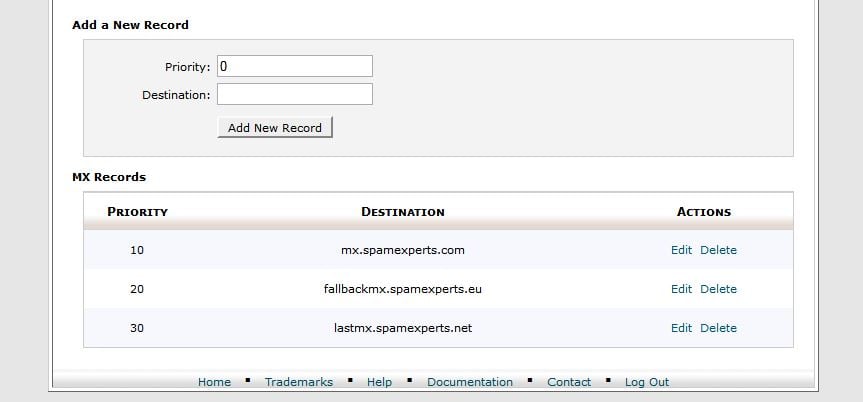Click the Destination column header
The image size is (863, 402).
click(x=403, y=212)
